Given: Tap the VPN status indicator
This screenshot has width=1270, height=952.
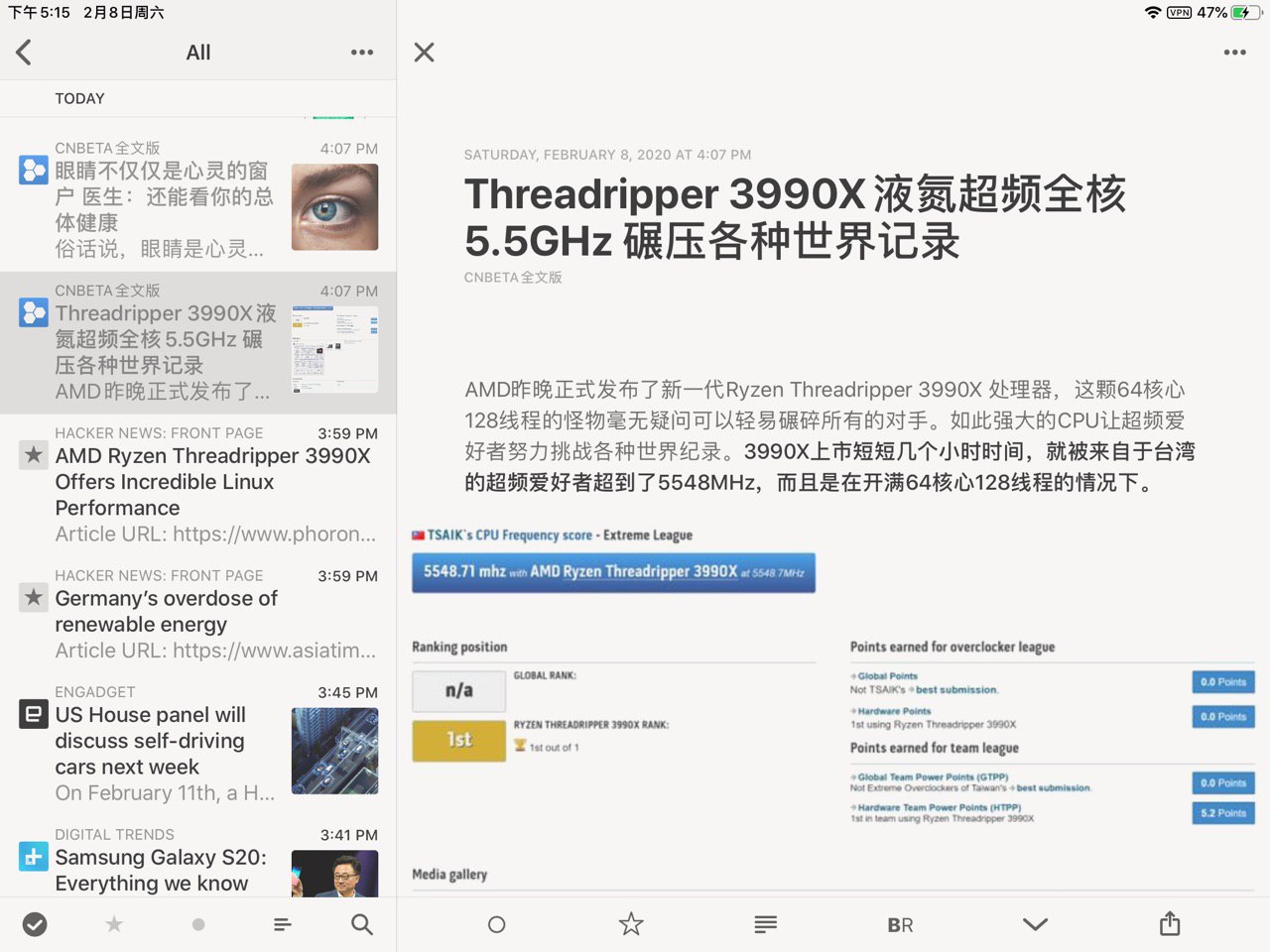Looking at the screenshot, I should pyautogui.click(x=1180, y=13).
